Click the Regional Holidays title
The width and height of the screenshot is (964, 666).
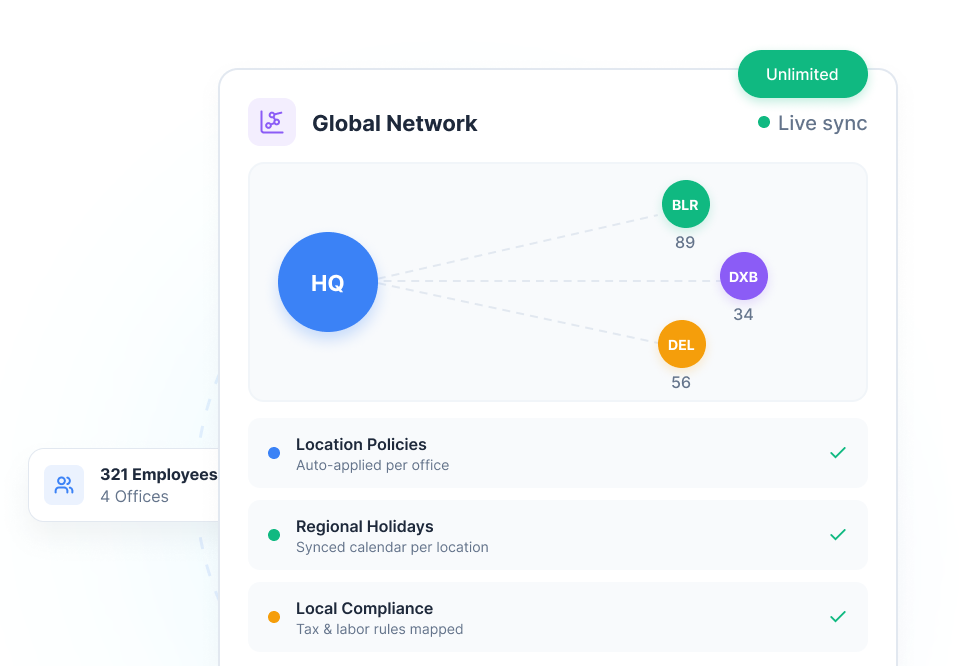tap(365, 526)
